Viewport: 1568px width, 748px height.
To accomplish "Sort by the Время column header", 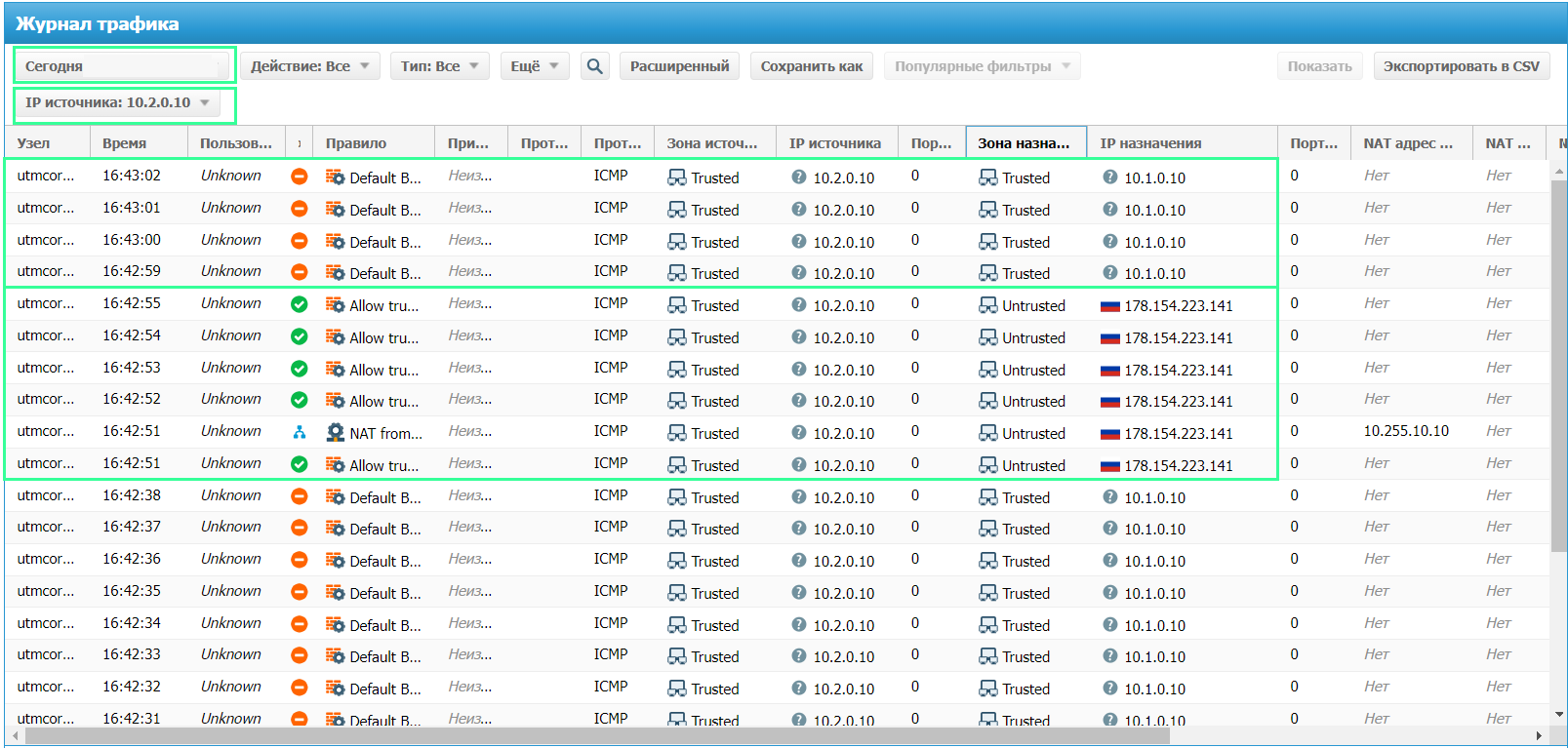I will (x=139, y=142).
